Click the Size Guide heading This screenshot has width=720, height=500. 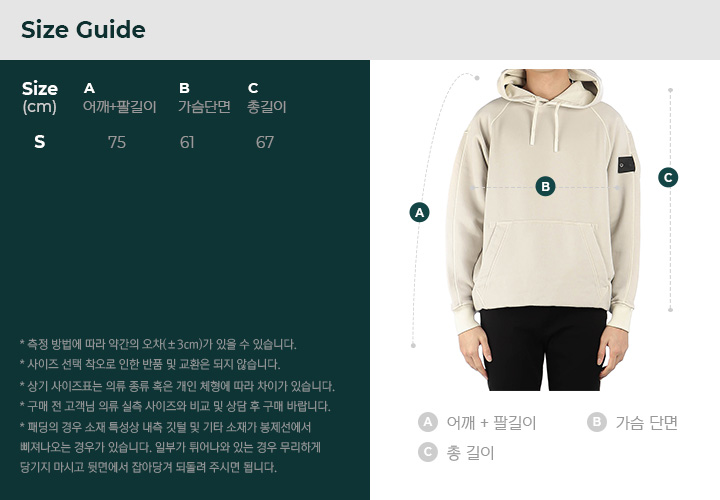coord(83,30)
